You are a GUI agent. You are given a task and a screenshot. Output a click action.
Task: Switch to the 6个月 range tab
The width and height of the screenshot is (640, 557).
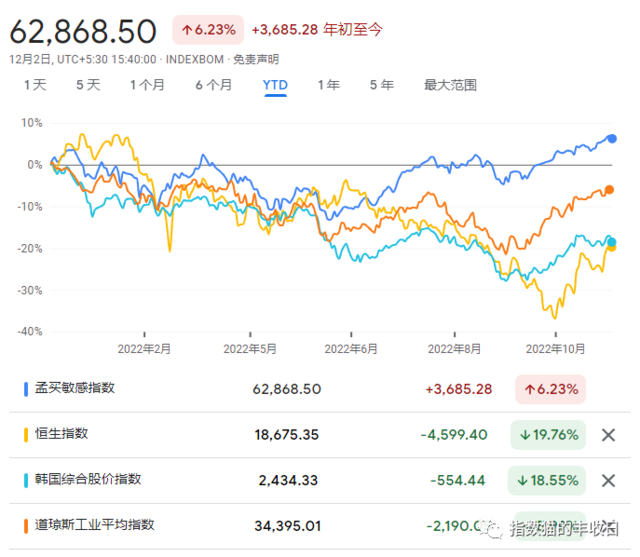coord(214,85)
